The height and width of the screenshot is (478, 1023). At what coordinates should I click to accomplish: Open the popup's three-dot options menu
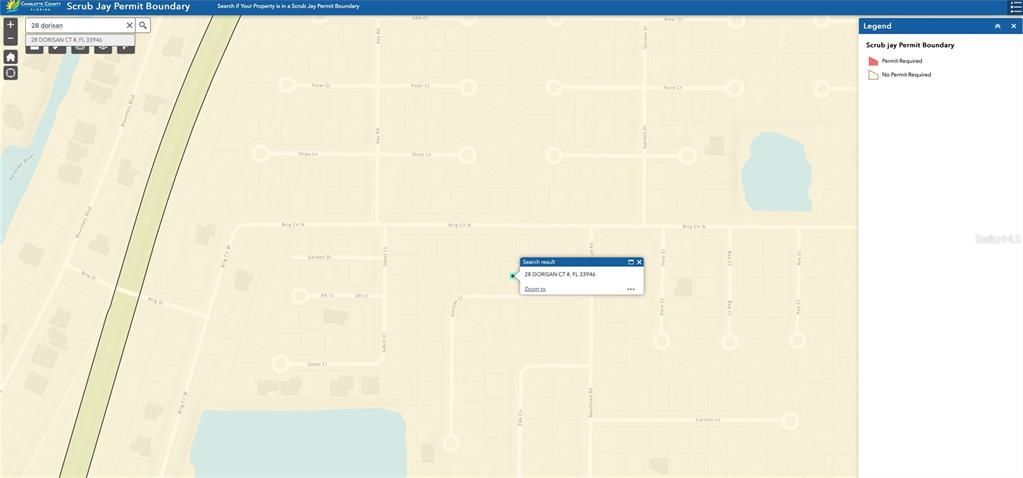click(631, 289)
